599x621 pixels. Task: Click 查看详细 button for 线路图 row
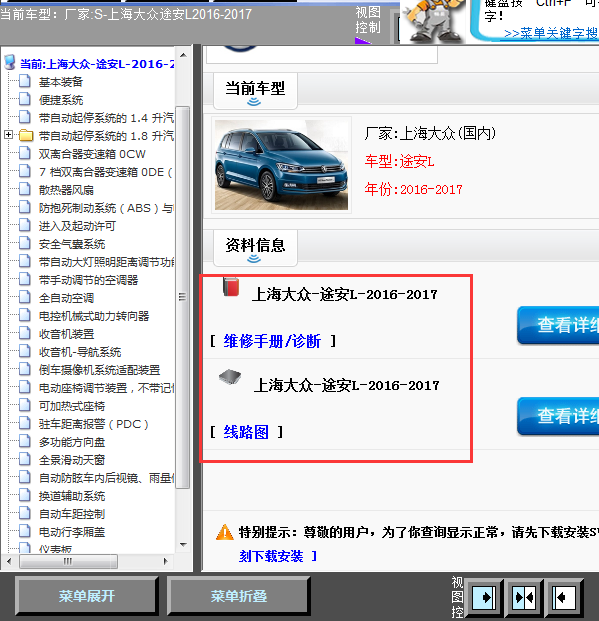tap(558, 416)
